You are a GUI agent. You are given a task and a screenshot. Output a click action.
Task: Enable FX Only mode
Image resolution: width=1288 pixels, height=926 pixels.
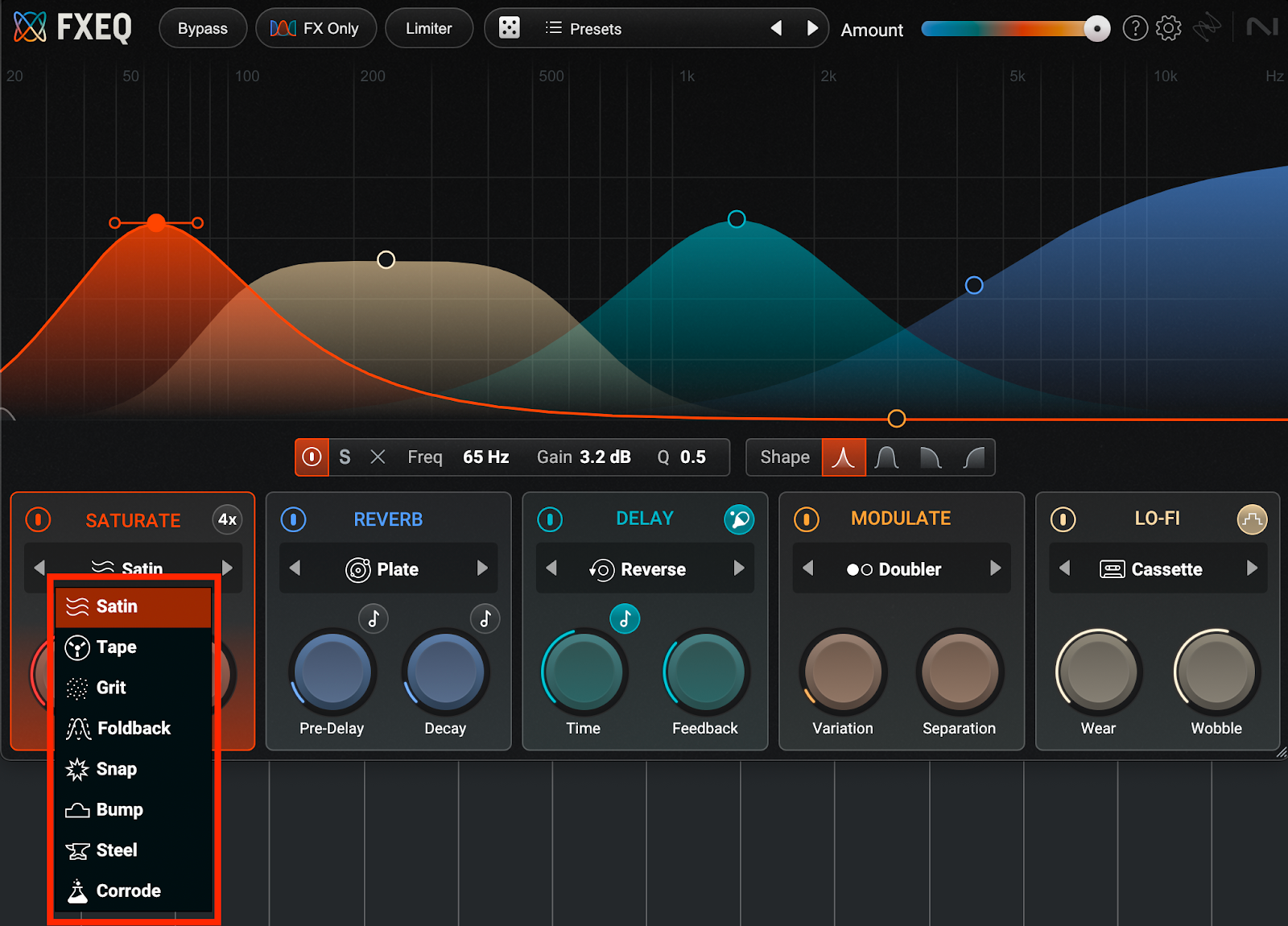[316, 28]
